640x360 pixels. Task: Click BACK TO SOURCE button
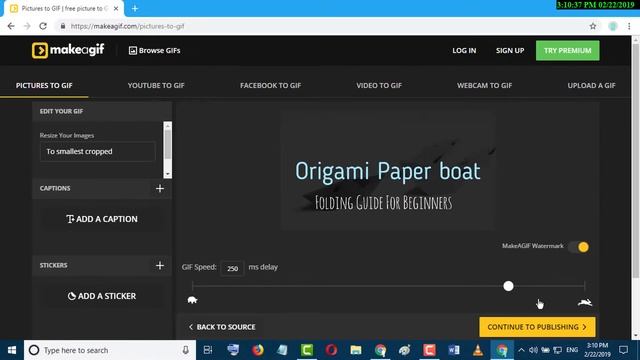click(x=222, y=327)
